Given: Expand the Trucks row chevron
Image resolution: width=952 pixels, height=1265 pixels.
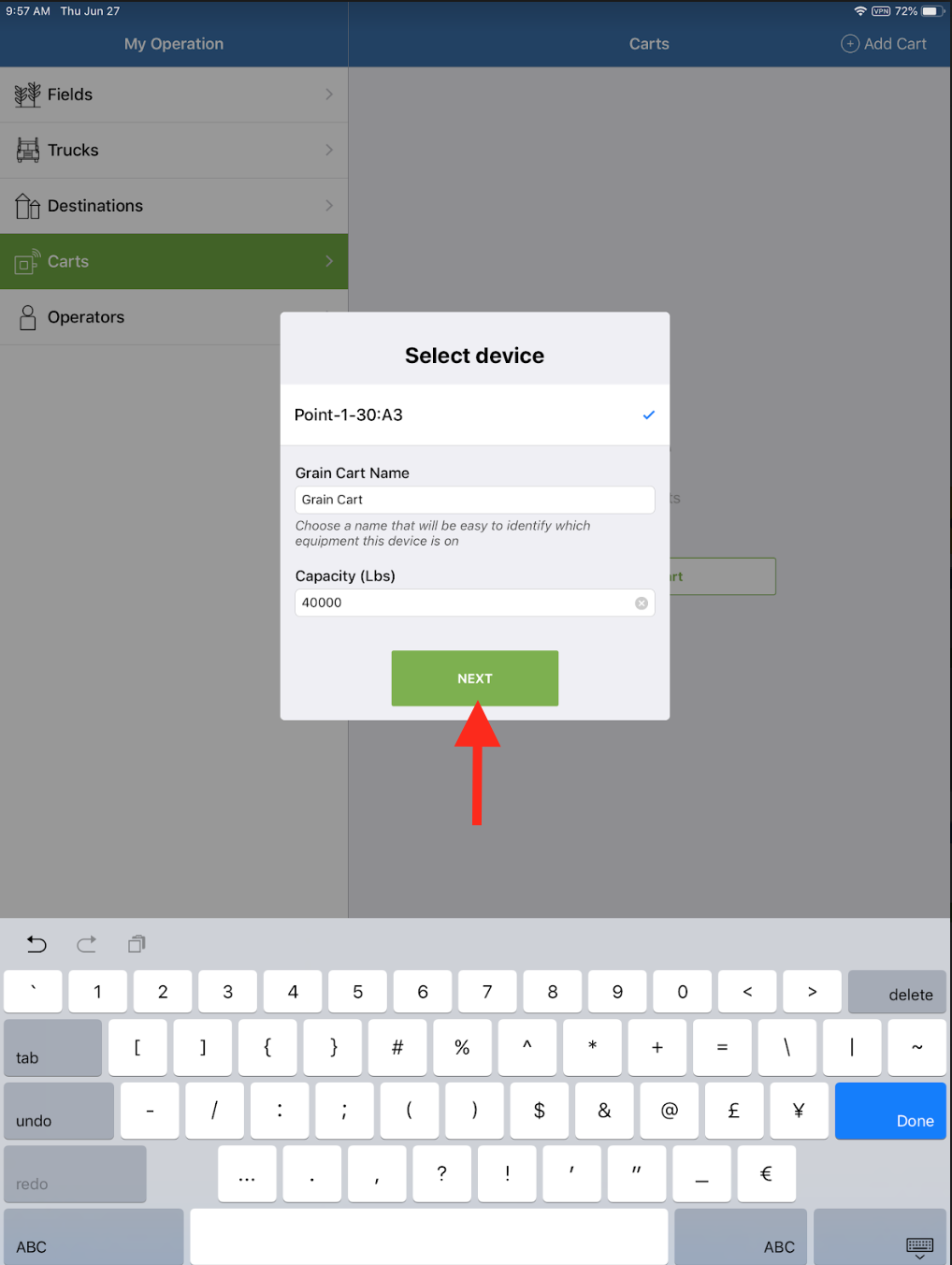Looking at the screenshot, I should point(329,150).
